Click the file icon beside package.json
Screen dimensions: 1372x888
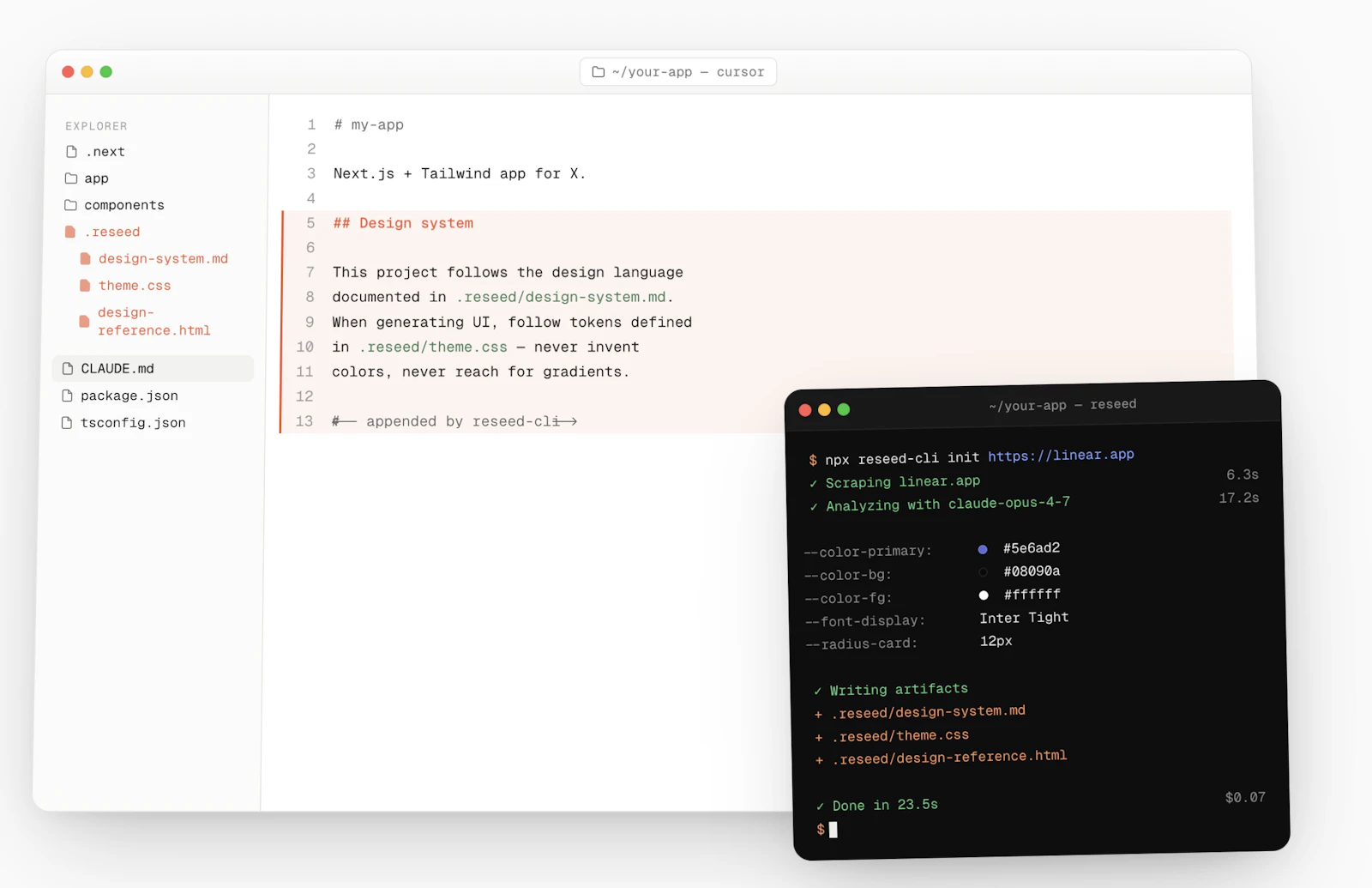point(67,396)
